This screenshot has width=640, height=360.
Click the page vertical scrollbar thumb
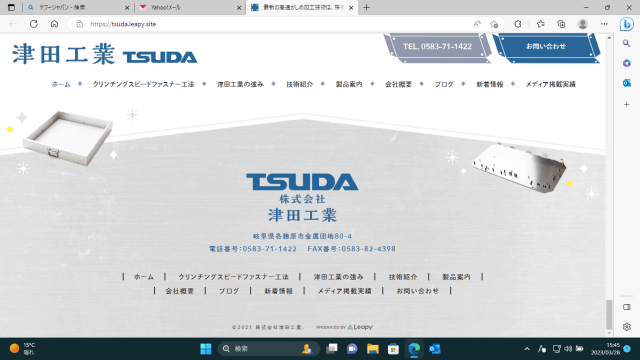click(x=609, y=313)
